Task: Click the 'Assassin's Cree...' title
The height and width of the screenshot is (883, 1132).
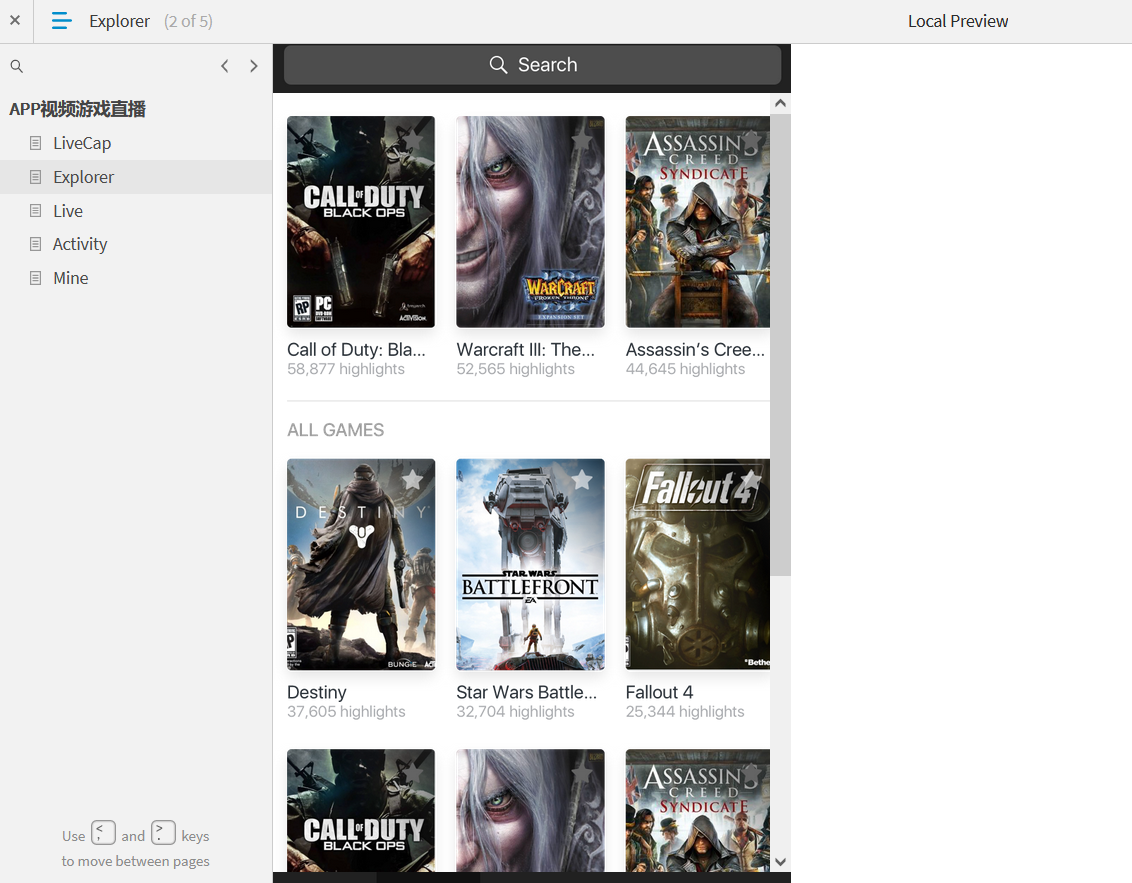Action: [695, 349]
